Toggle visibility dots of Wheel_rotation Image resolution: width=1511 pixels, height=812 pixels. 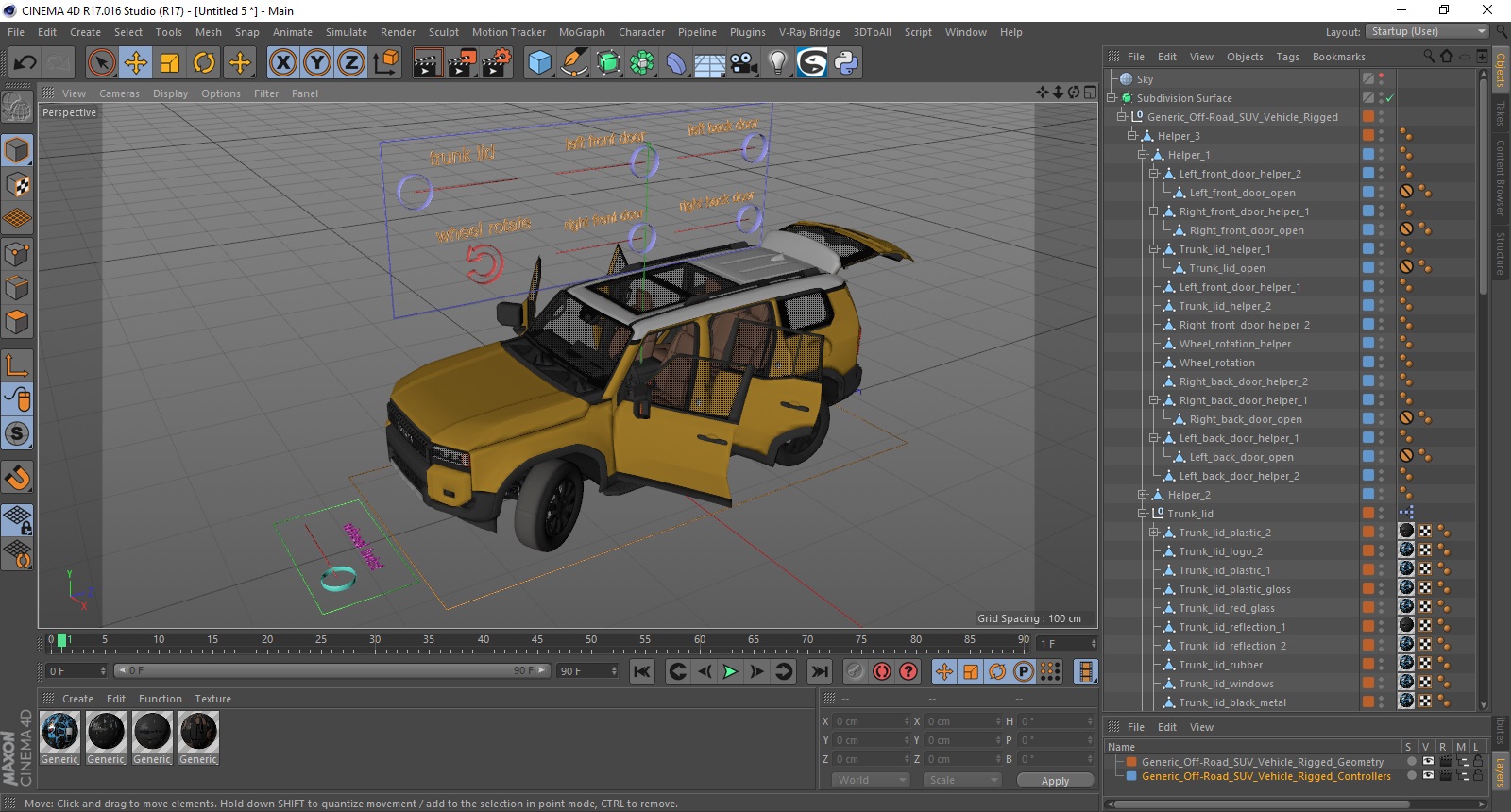coord(1381,363)
